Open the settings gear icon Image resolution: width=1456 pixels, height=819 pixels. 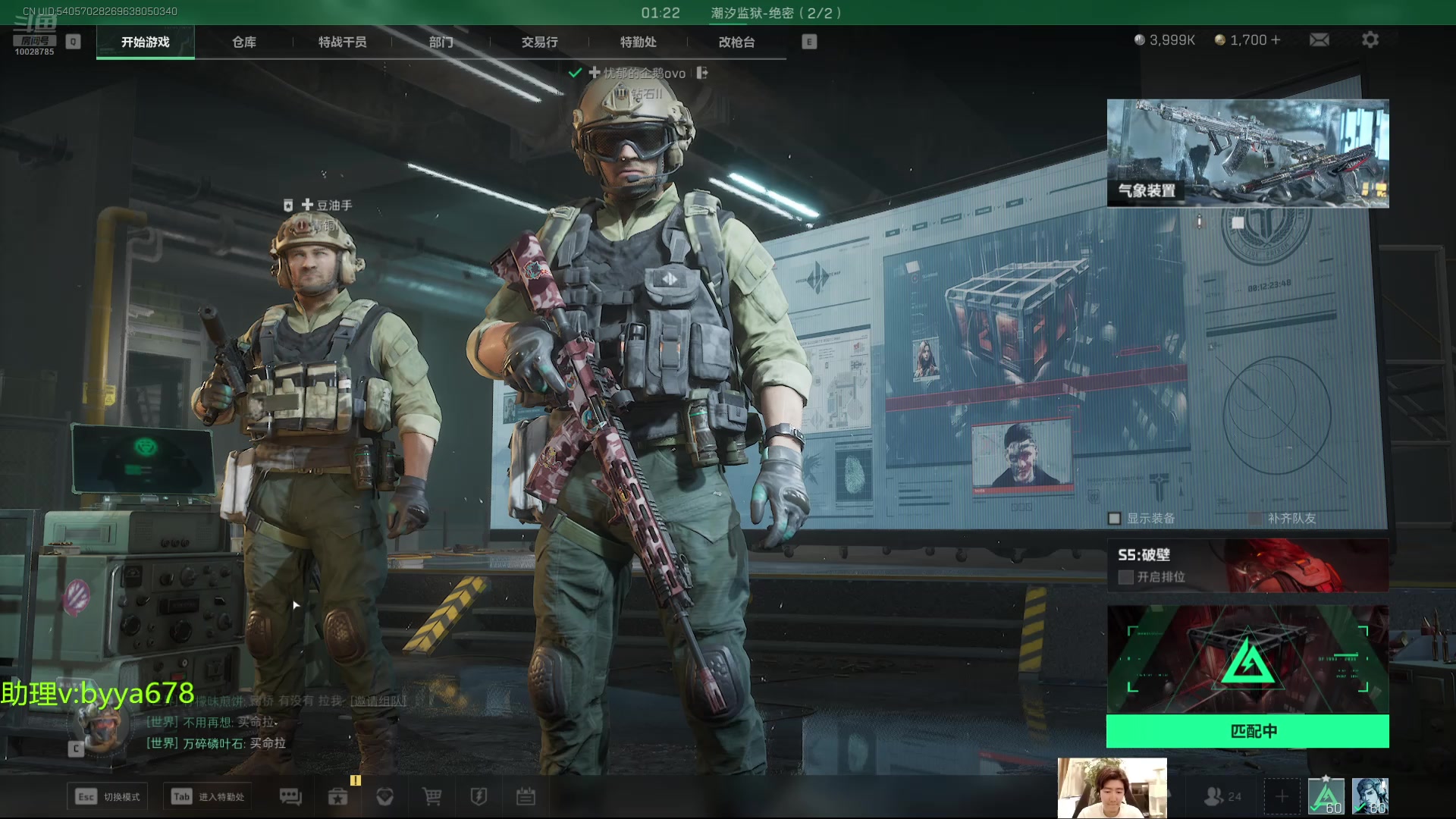(x=1370, y=39)
